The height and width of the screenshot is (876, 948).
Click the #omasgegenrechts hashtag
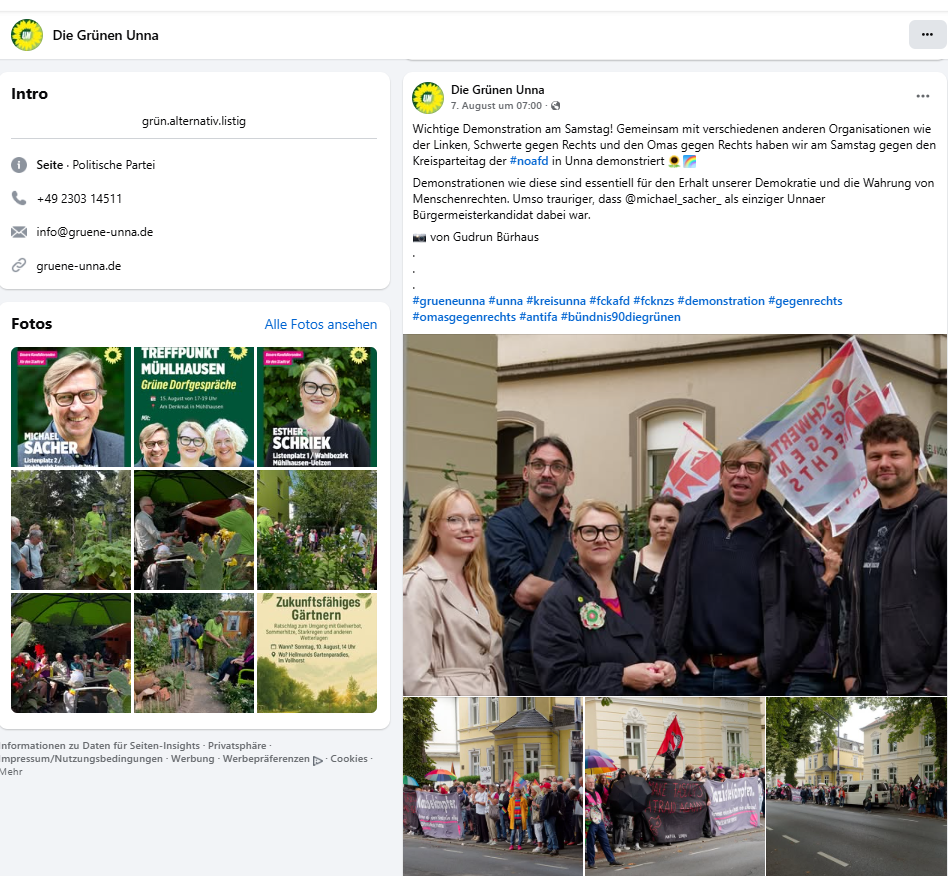pos(464,317)
